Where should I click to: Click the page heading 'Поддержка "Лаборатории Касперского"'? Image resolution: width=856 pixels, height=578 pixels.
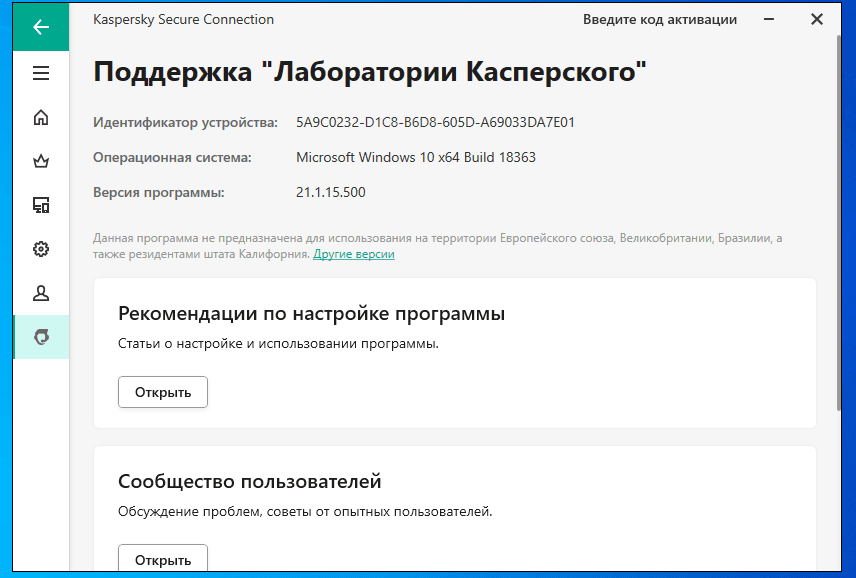(x=370, y=71)
